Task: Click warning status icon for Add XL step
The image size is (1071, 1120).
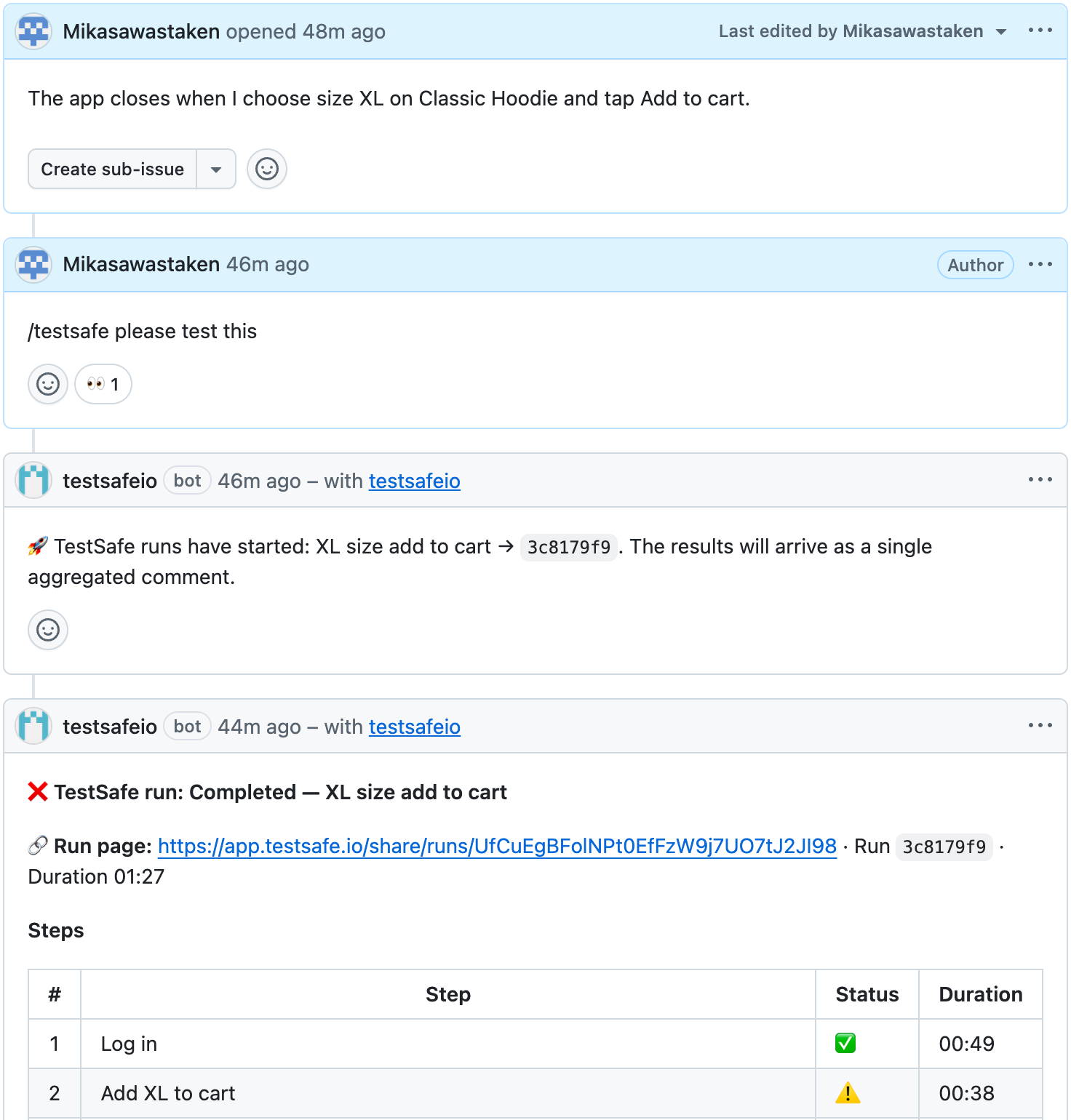Action: [848, 1093]
